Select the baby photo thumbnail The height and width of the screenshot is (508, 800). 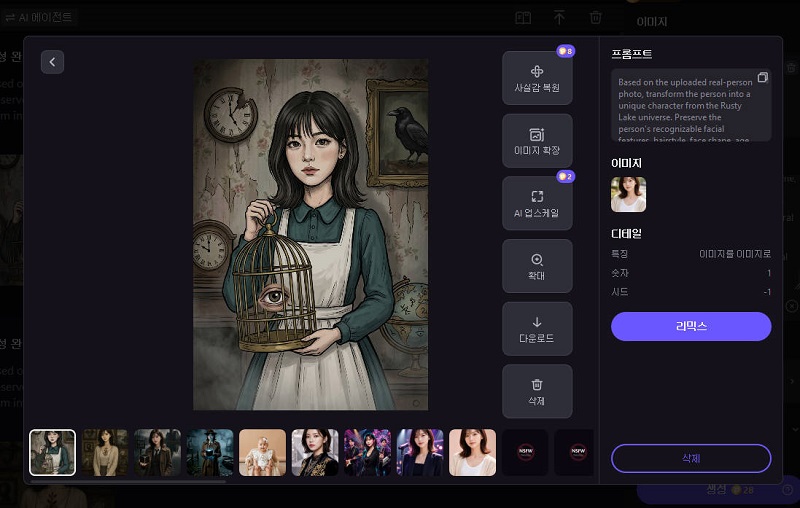click(x=262, y=452)
